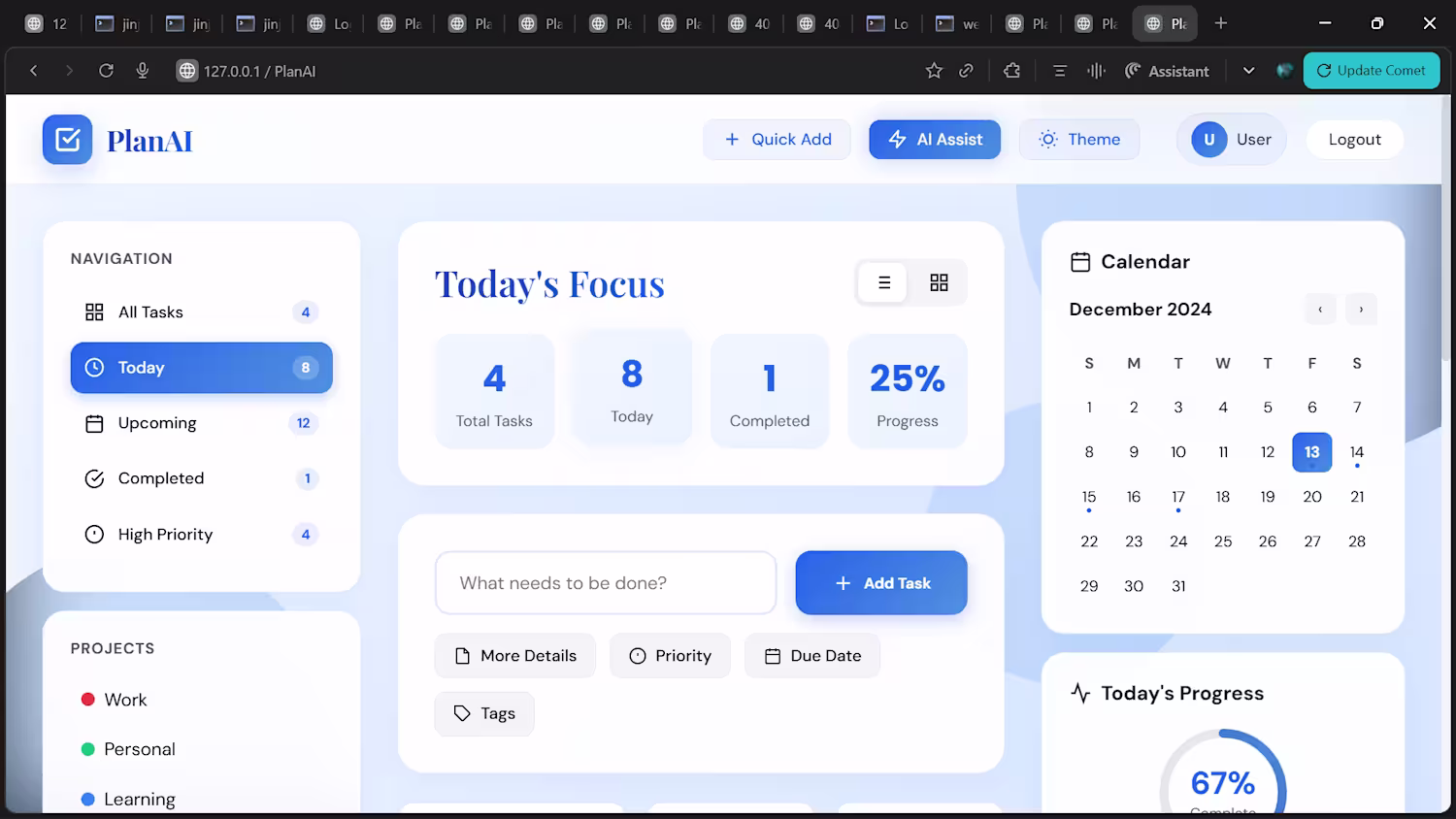
Task: Open the Comet Assistant button
Action: [1167, 71]
